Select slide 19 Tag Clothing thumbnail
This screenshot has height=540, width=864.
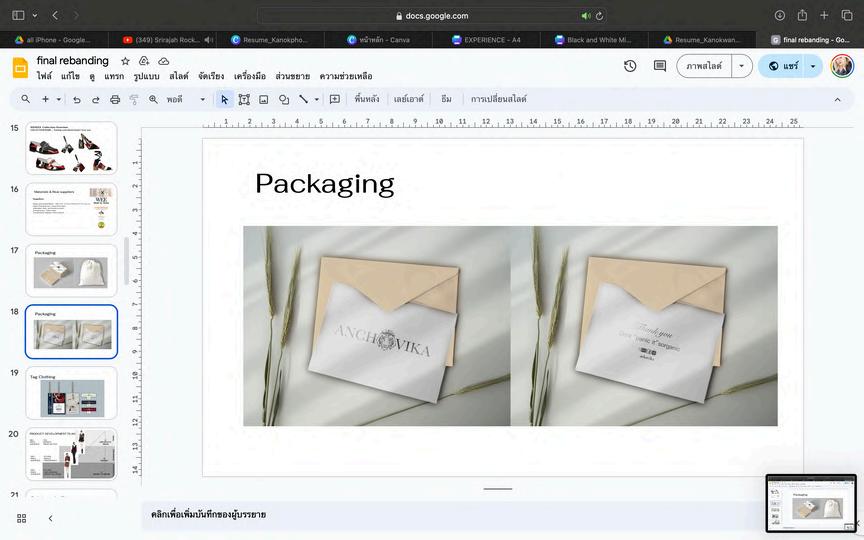pos(72,393)
